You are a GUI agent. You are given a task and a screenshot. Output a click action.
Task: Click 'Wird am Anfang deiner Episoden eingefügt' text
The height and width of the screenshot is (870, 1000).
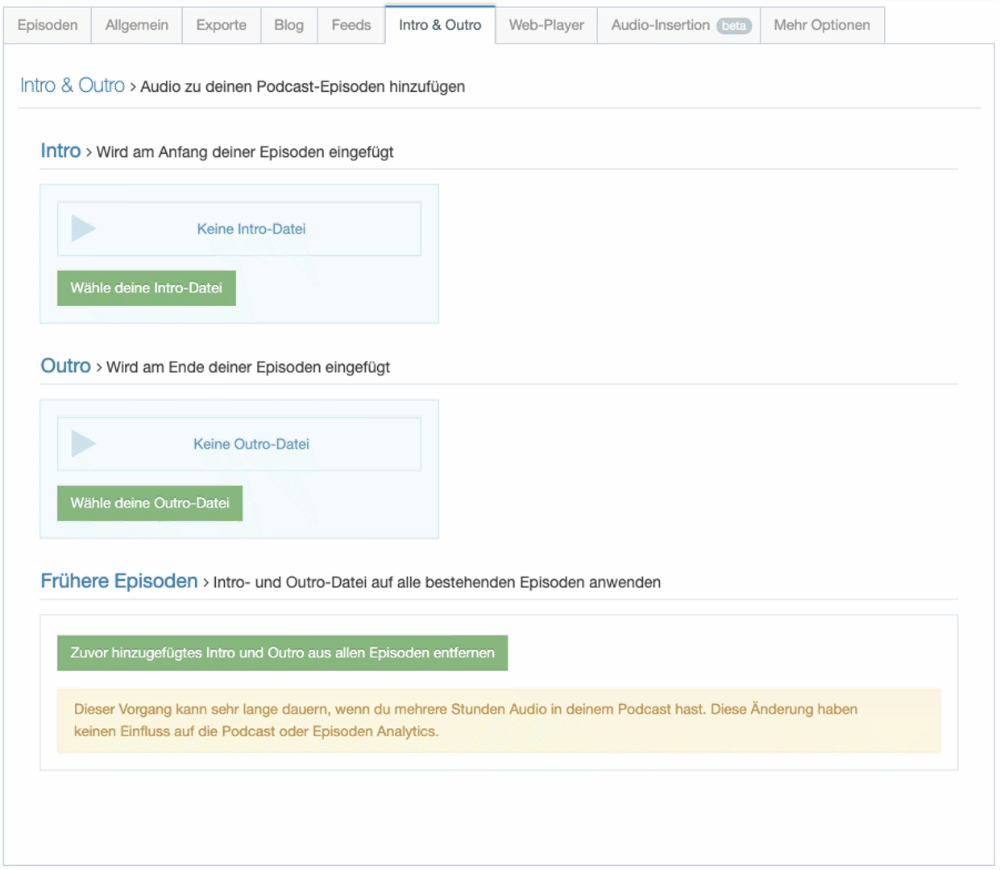coord(245,152)
